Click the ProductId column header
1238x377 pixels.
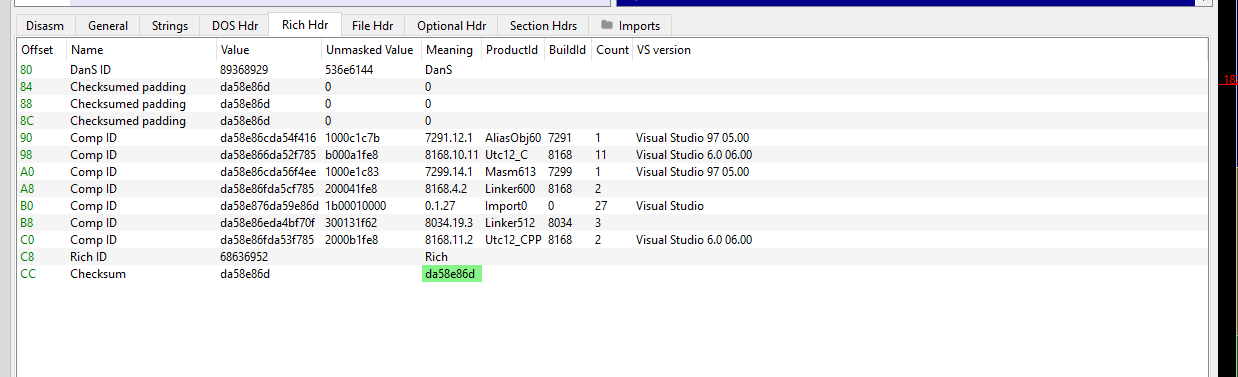[511, 49]
